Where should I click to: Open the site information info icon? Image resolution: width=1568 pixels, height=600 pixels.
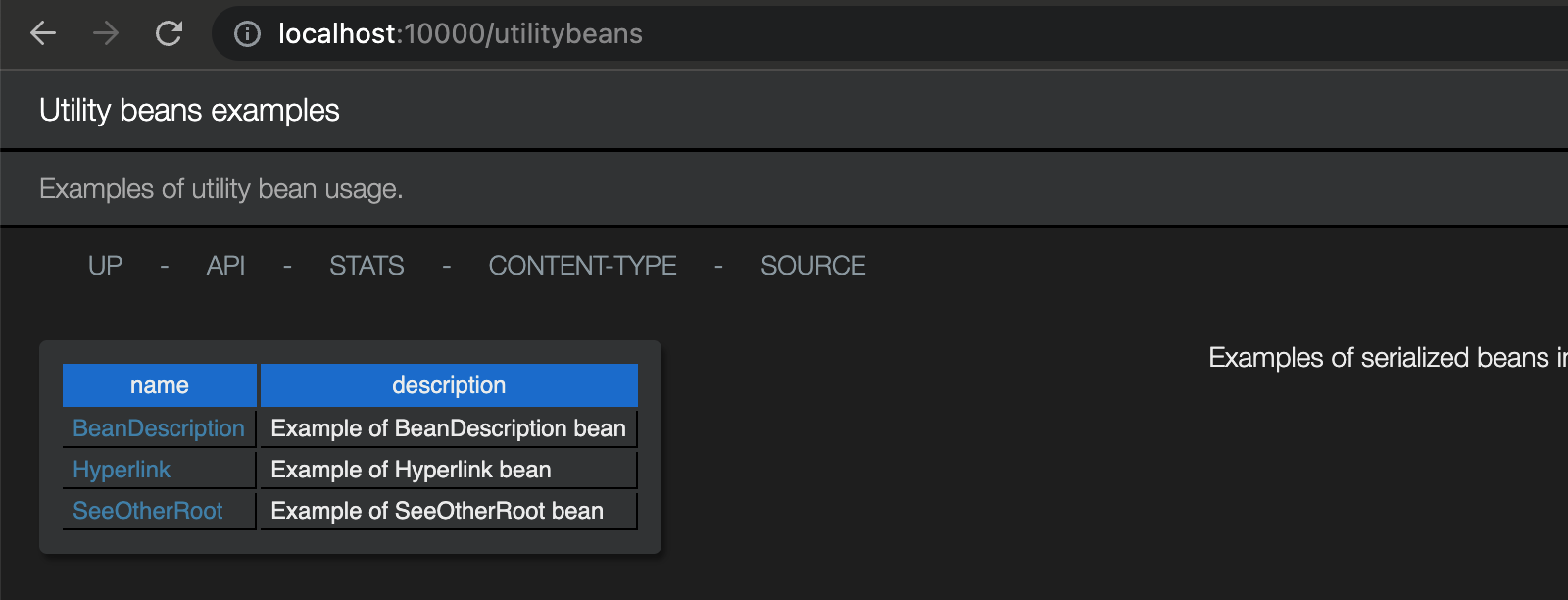pos(244,33)
